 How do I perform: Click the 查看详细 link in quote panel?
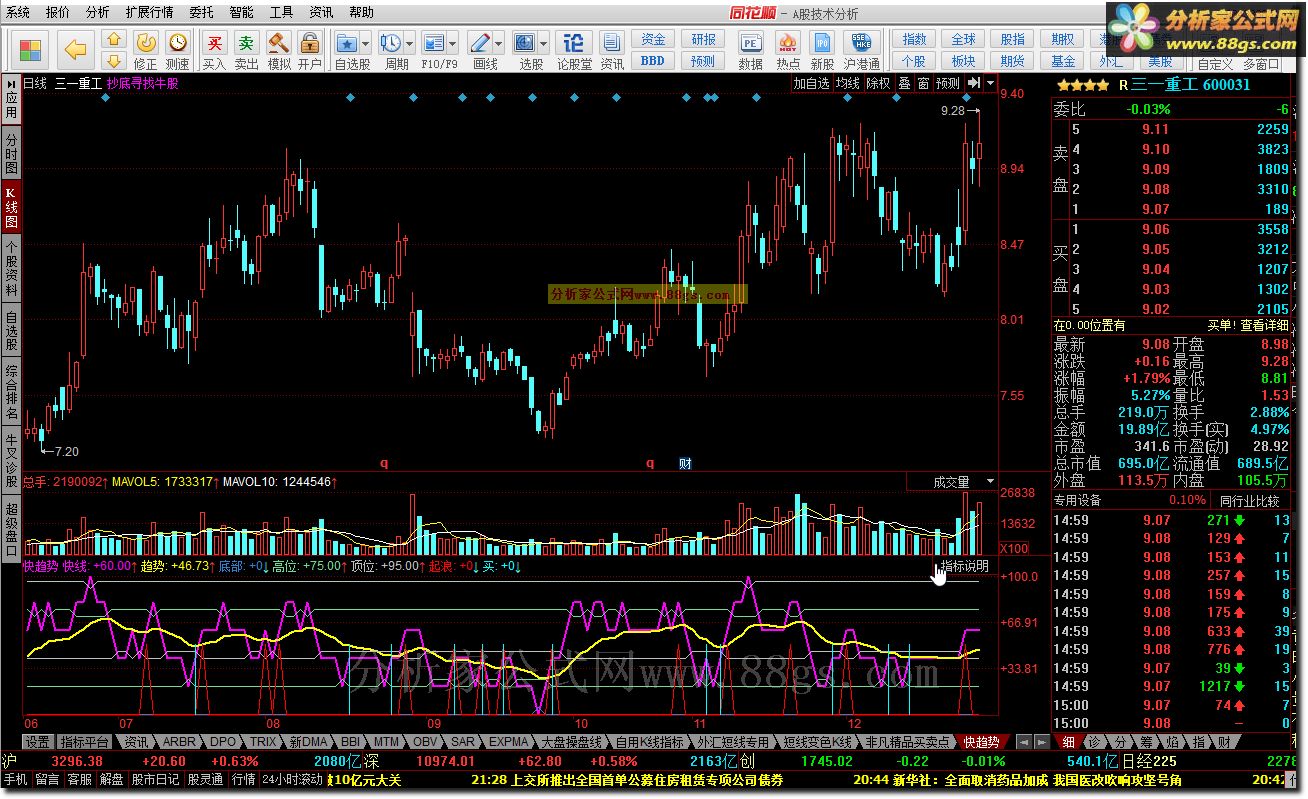(1265, 326)
